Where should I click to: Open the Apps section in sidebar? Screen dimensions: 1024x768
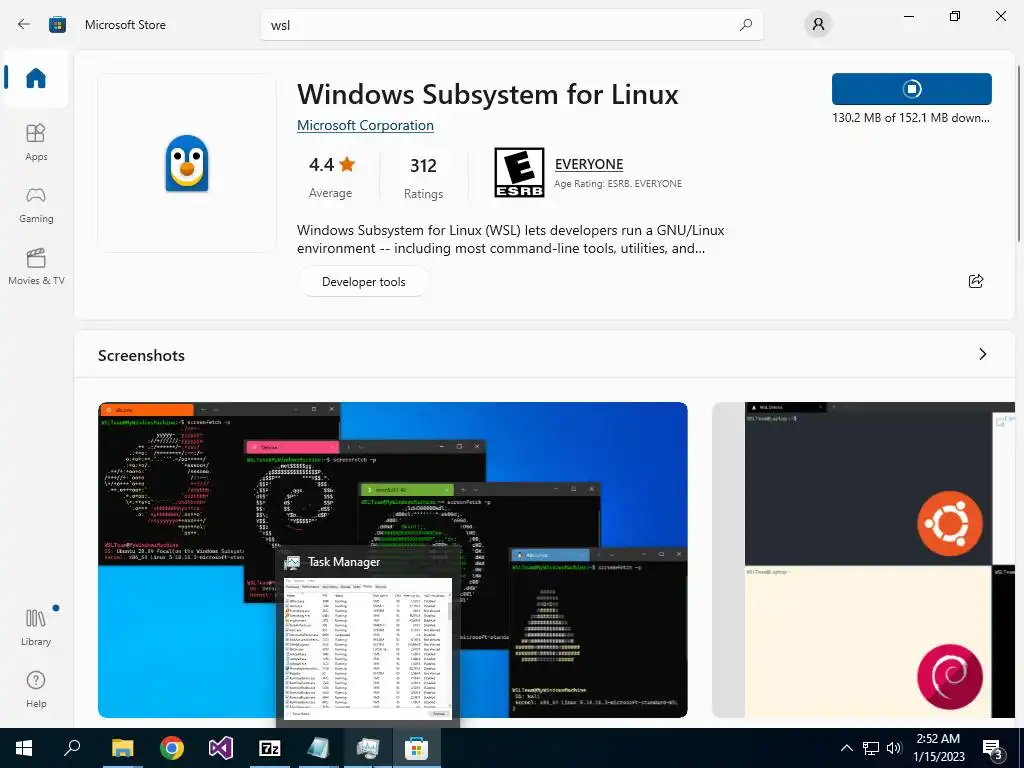coord(36,142)
